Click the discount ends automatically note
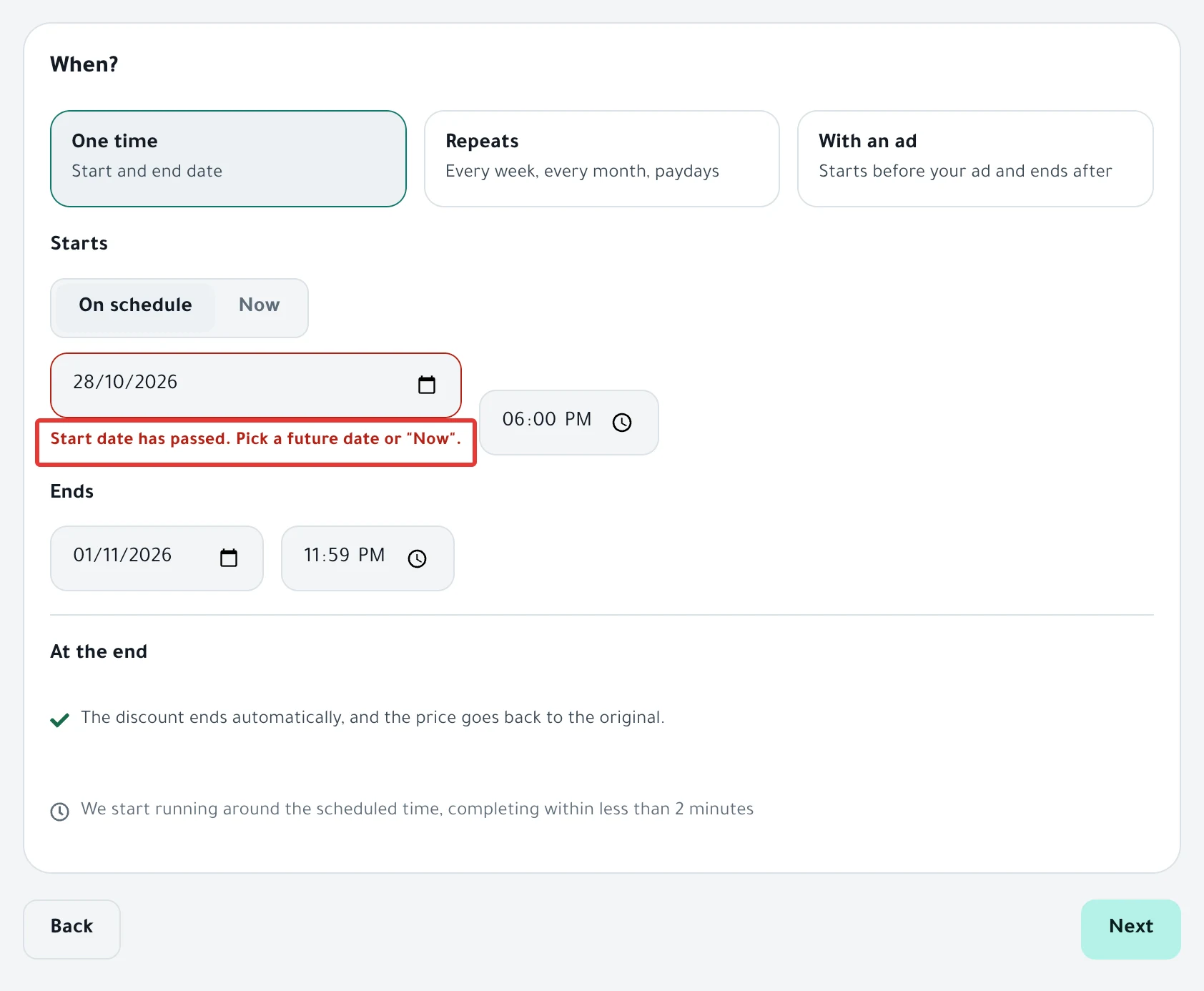Viewport: 1204px width, 991px height. click(x=372, y=717)
